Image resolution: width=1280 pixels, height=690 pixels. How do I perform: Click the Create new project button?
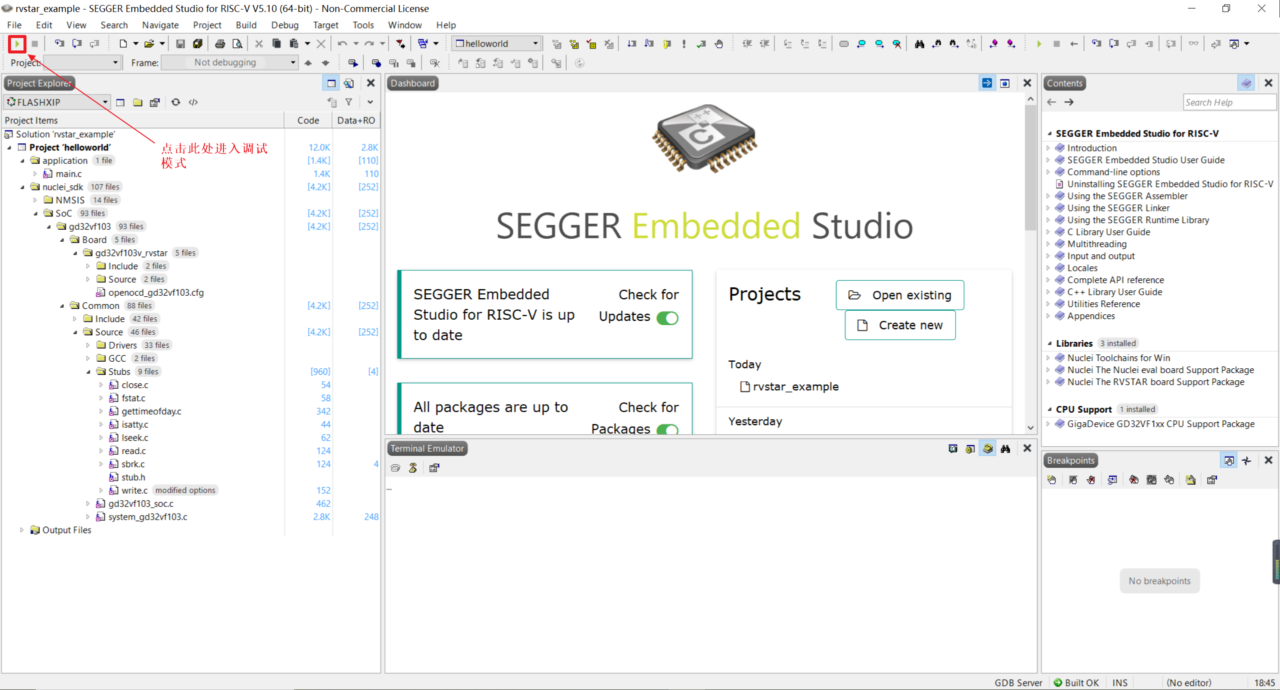(x=900, y=325)
